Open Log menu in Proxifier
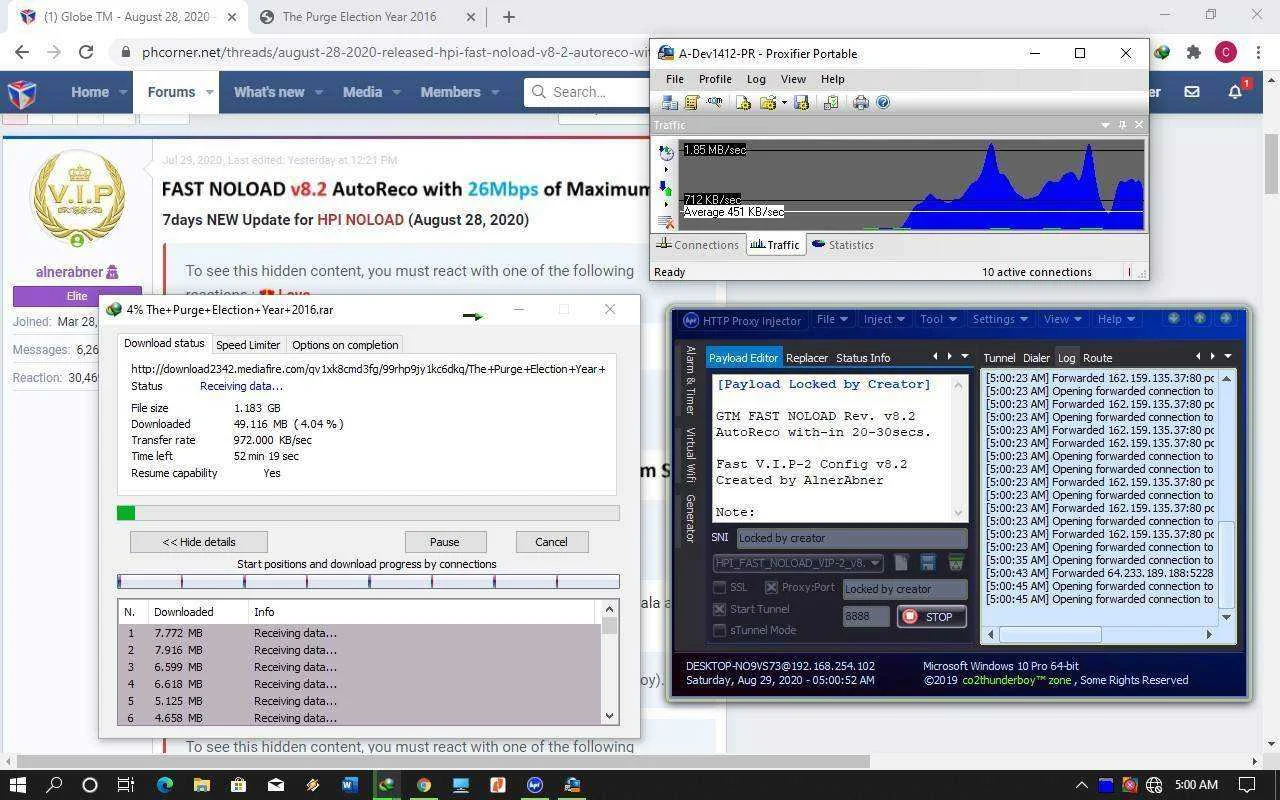 pos(756,79)
